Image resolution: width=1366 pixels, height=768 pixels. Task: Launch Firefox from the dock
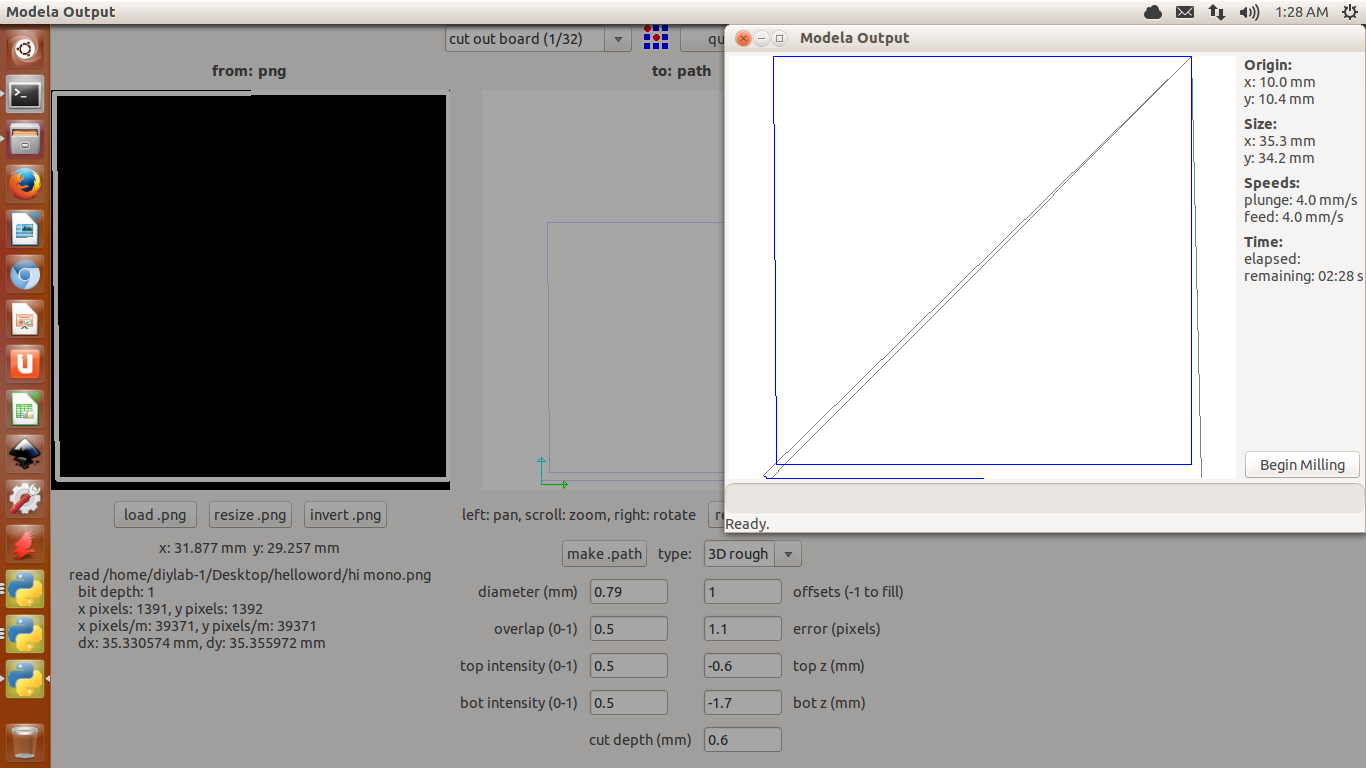click(x=25, y=186)
